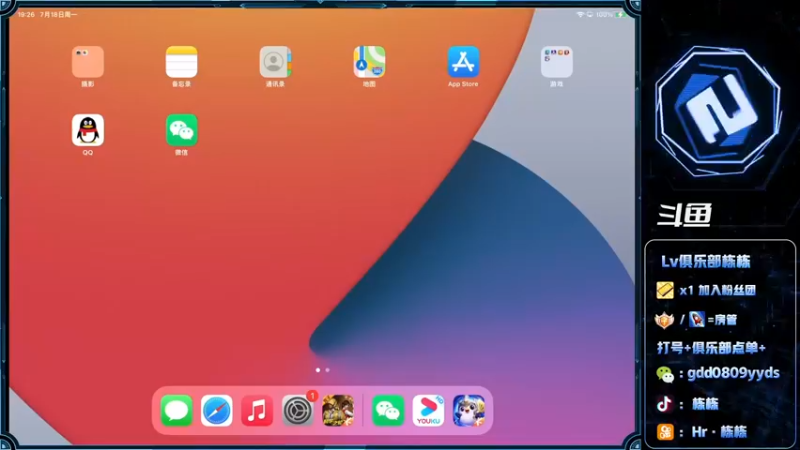The height and width of the screenshot is (450, 800).
Task: Tap the battery indicator in status bar
Action: (621, 14)
